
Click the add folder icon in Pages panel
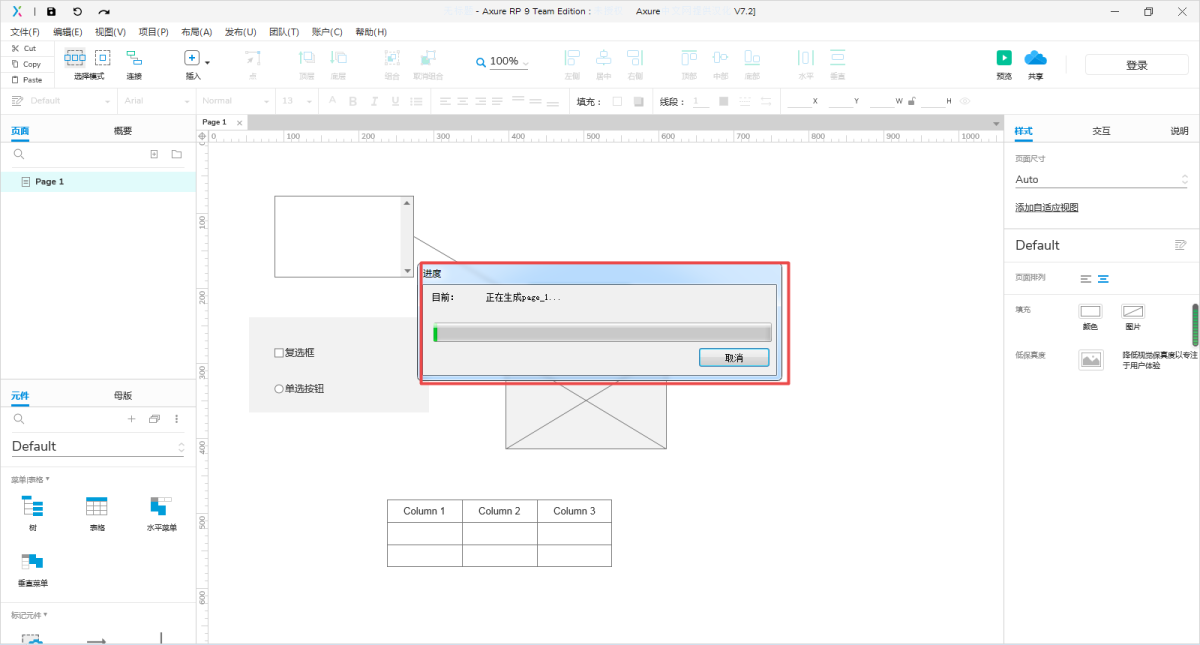(x=176, y=155)
